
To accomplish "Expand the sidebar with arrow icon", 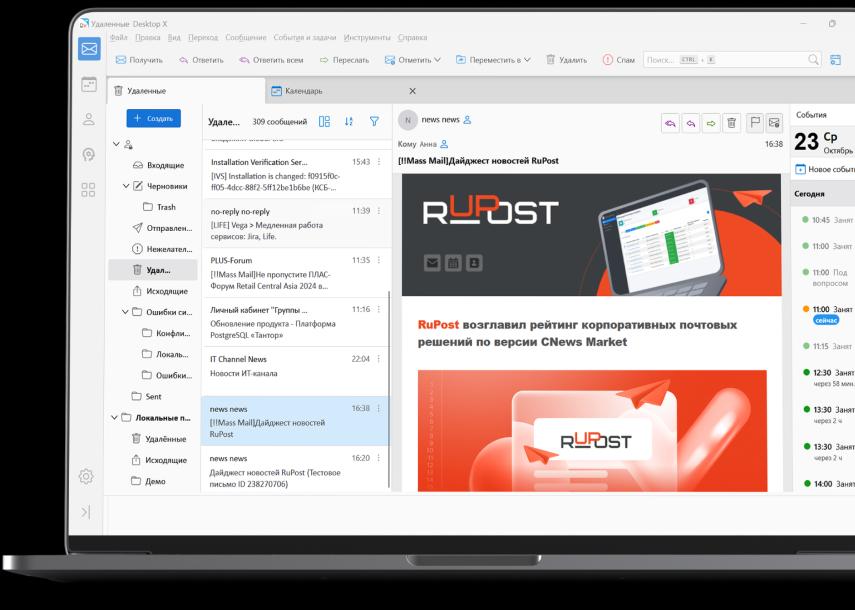I will click(86, 512).
